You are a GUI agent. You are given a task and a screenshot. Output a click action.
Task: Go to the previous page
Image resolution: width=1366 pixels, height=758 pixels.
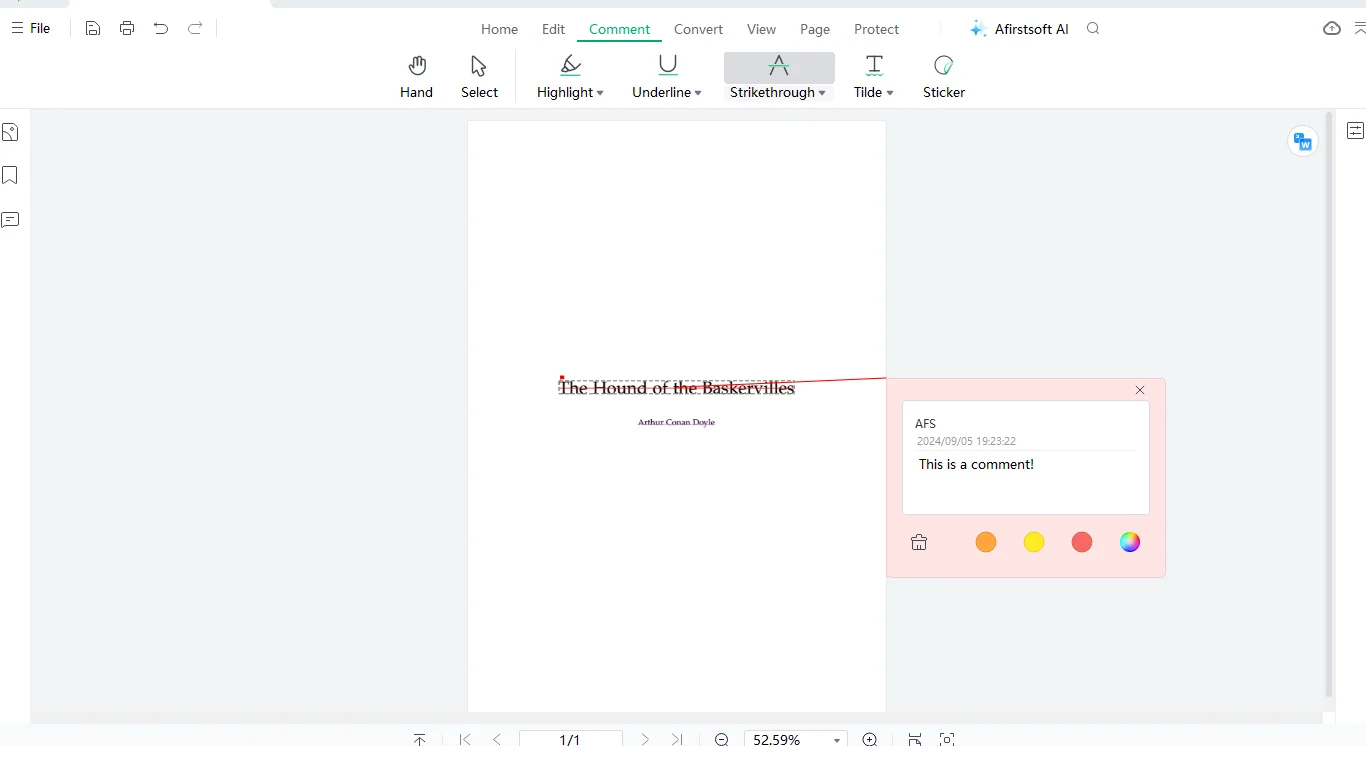497,740
